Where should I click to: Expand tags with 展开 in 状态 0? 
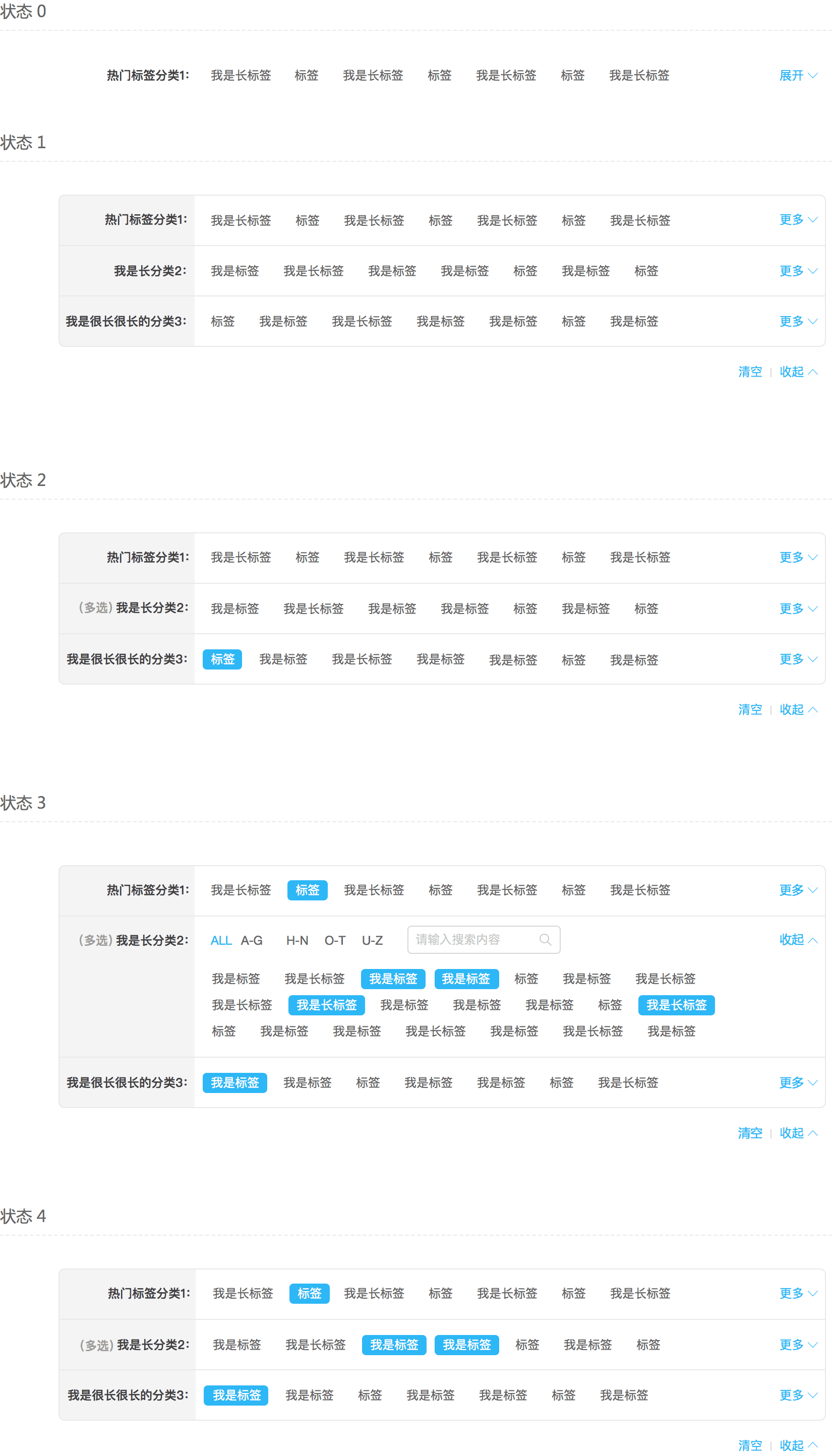tap(798, 76)
